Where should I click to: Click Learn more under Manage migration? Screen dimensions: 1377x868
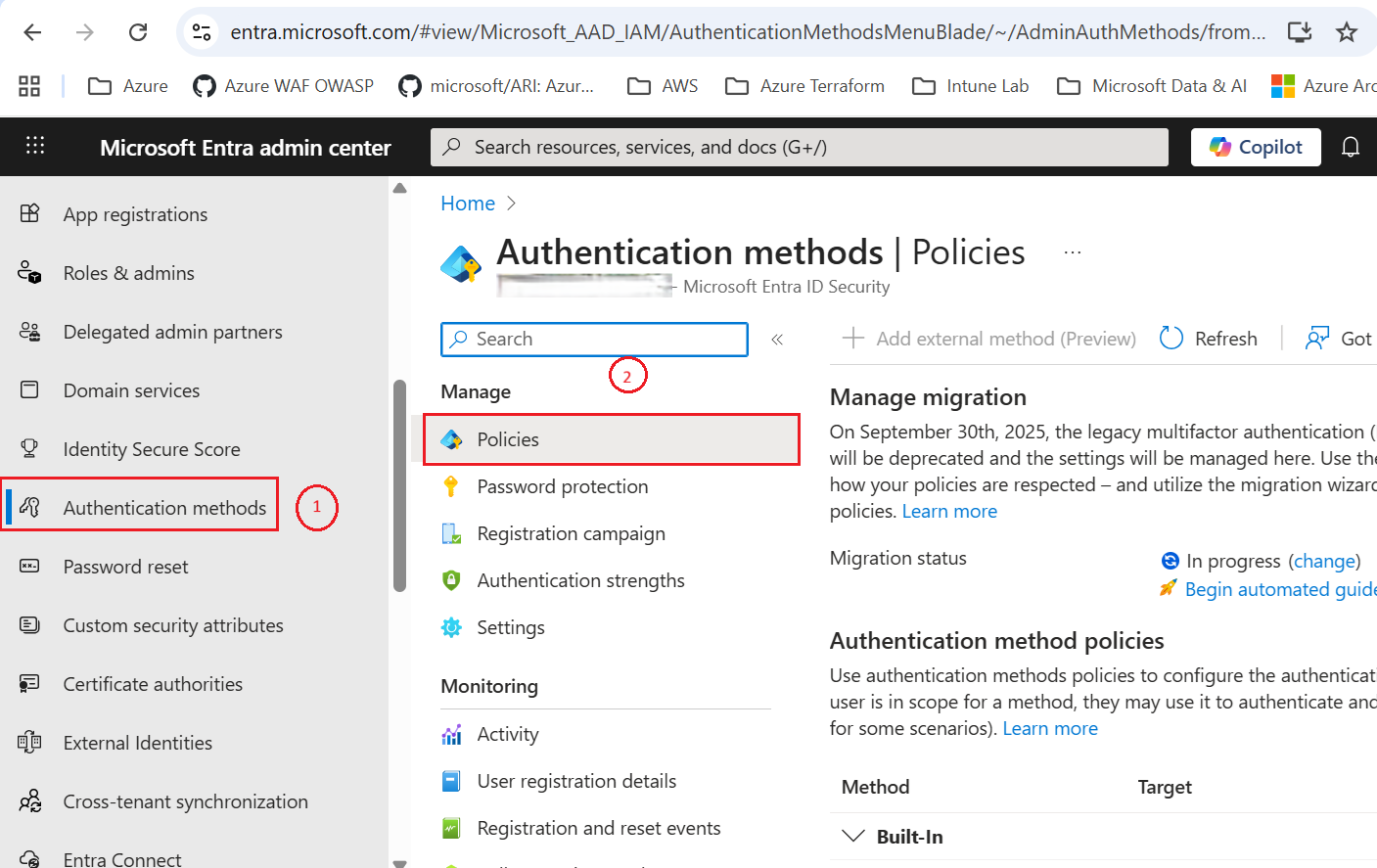(949, 511)
